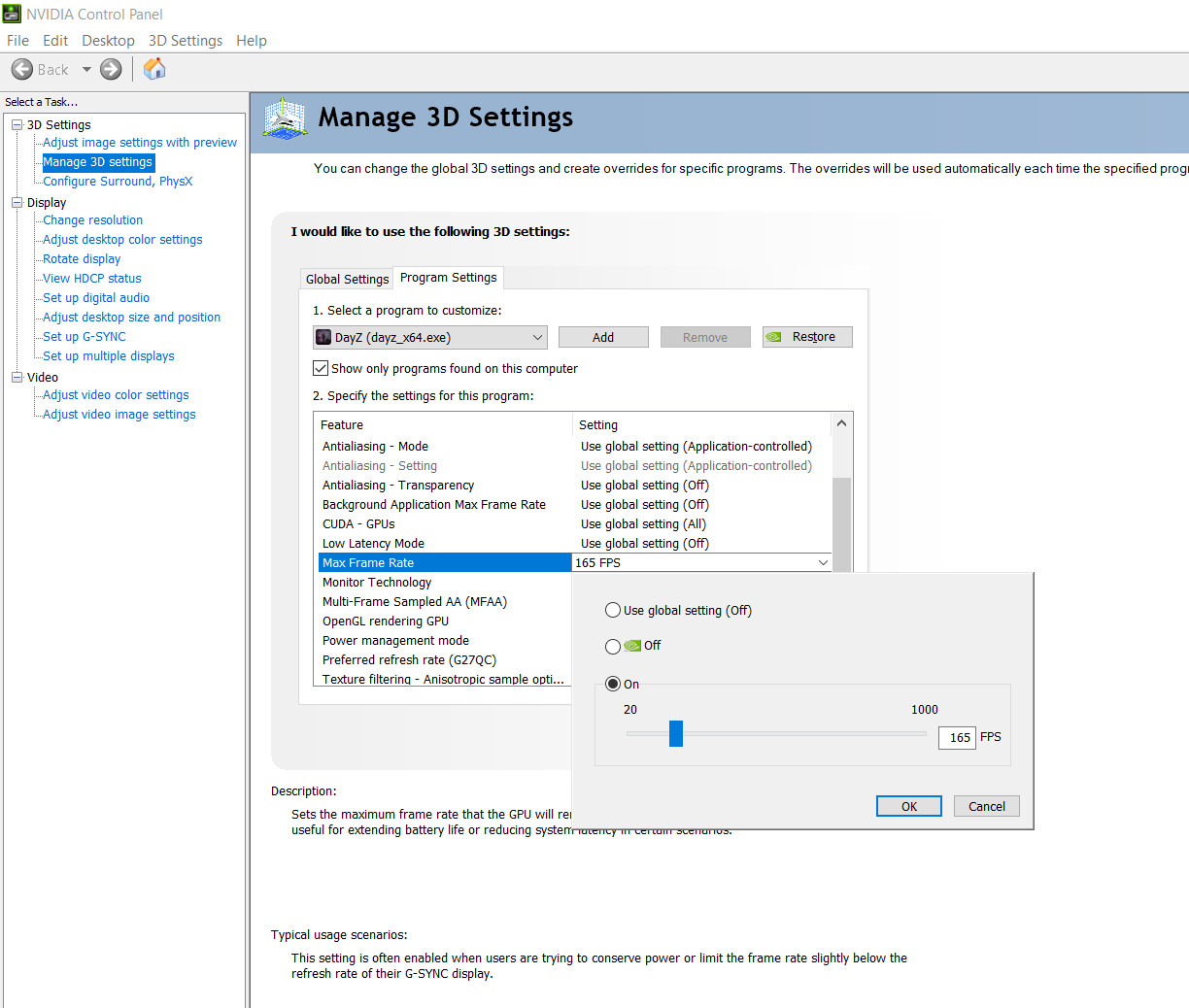Viewport: 1189px width, 1008px height.
Task: Open the Desktop menu
Action: [x=108, y=40]
